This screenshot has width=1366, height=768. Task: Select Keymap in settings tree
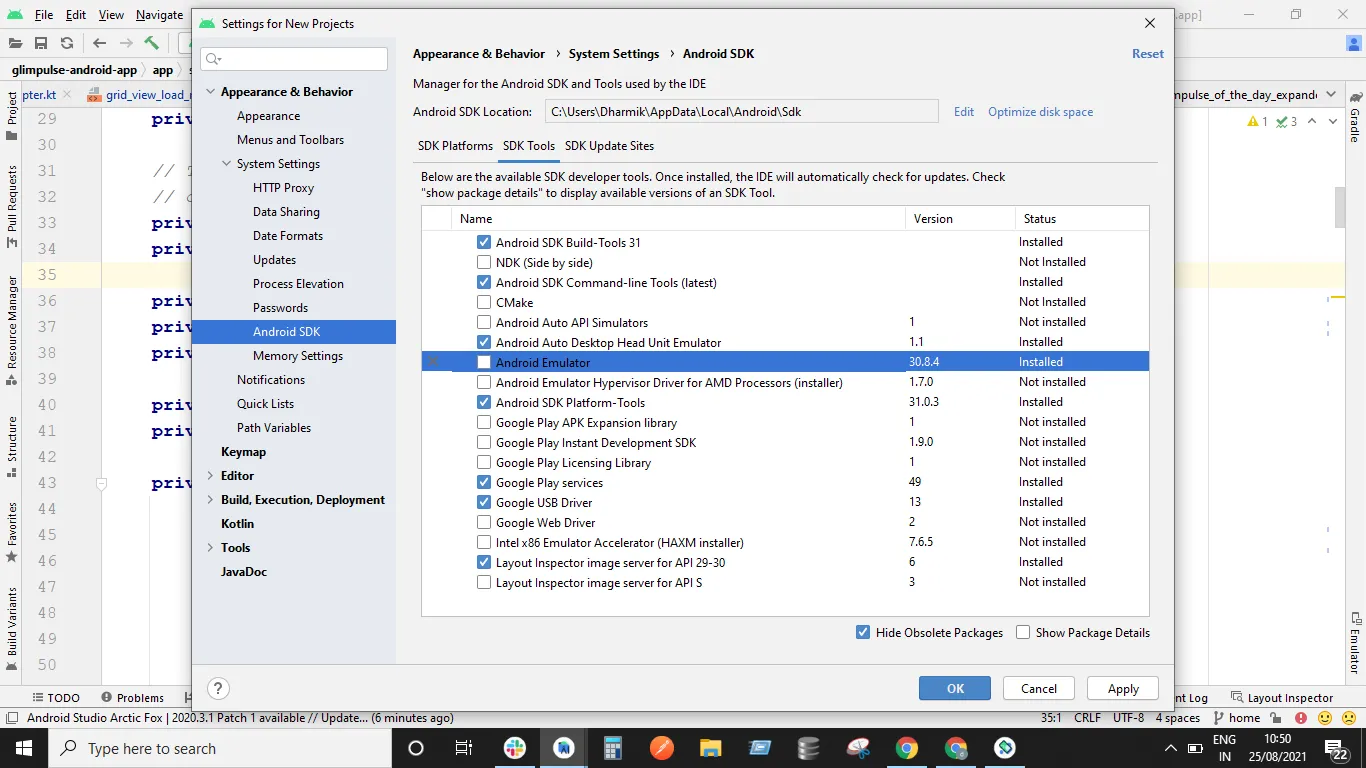click(x=243, y=452)
